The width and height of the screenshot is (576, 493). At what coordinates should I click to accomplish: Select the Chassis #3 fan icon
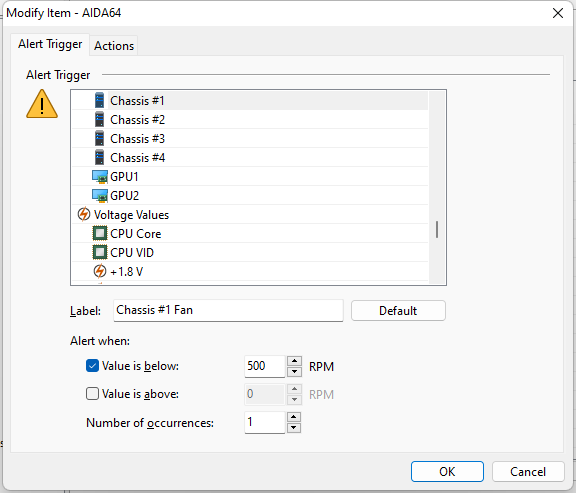99,138
